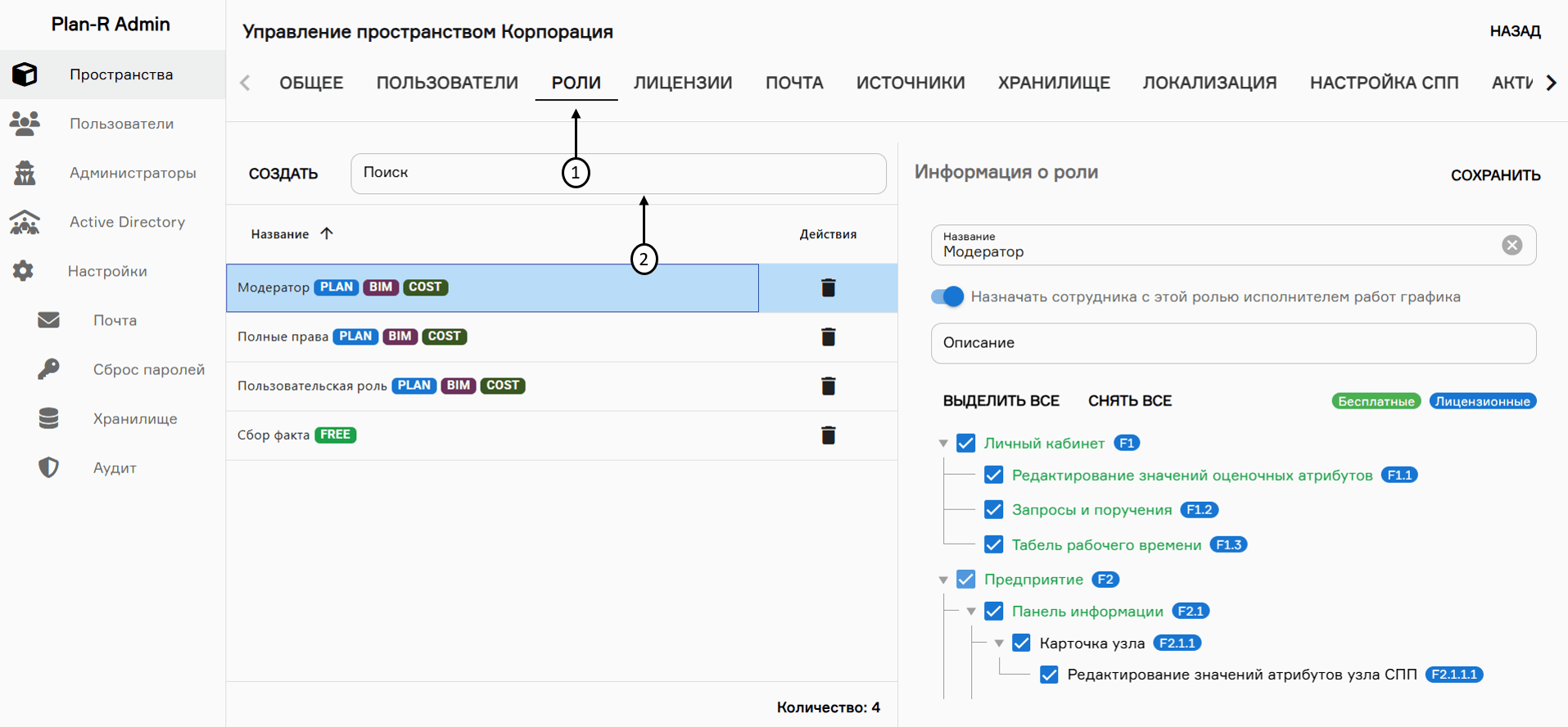Uncheck the Карточка узла permission
This screenshot has height=727, width=1568.
pyautogui.click(x=1020, y=643)
